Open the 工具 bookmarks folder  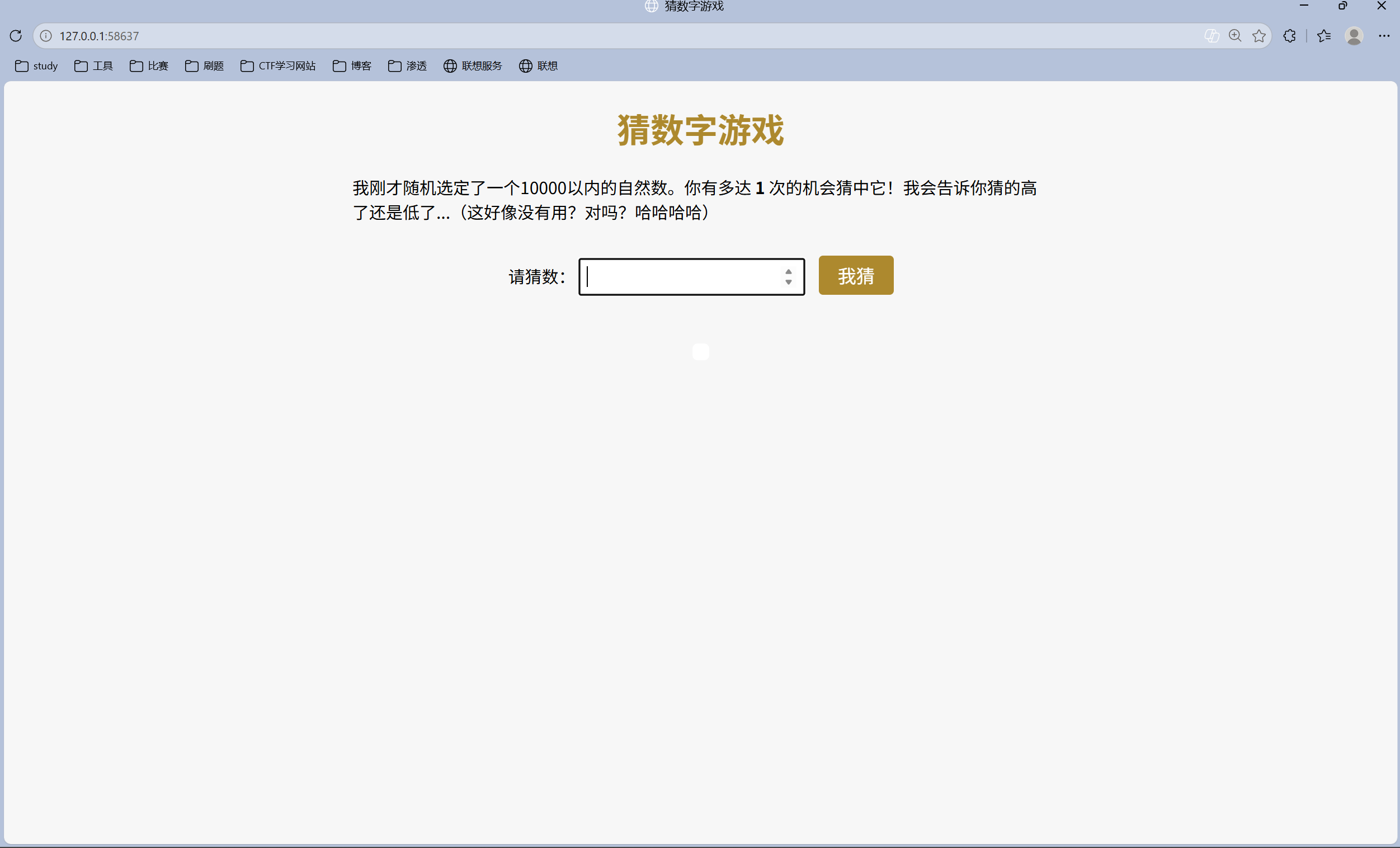[x=94, y=66]
